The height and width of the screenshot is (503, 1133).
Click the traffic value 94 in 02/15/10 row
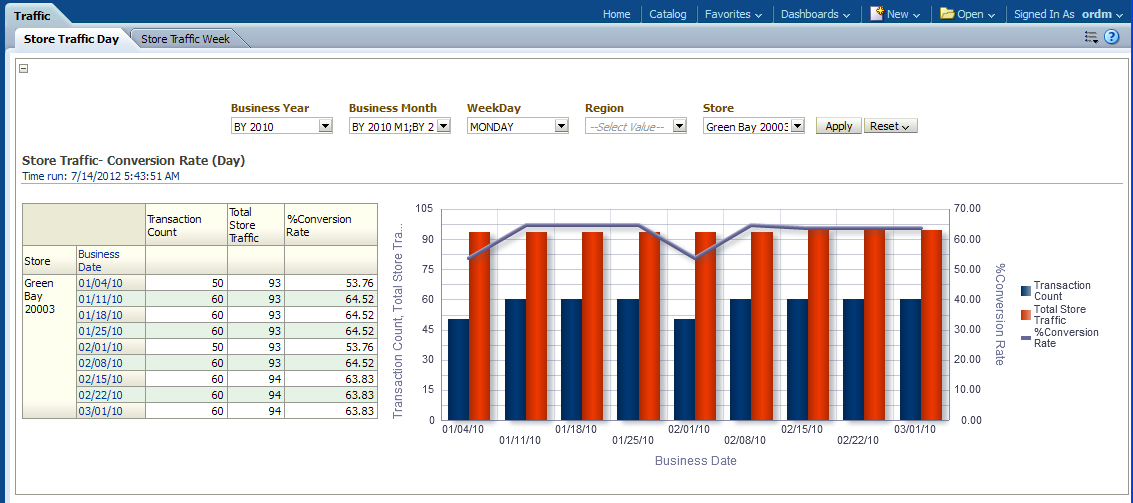coord(275,379)
